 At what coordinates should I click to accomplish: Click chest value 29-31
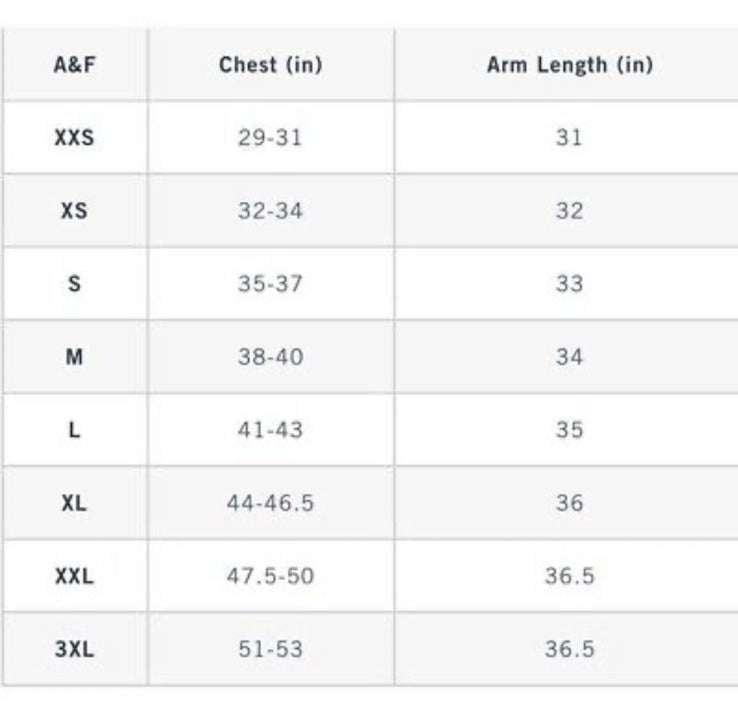pyautogui.click(x=270, y=137)
